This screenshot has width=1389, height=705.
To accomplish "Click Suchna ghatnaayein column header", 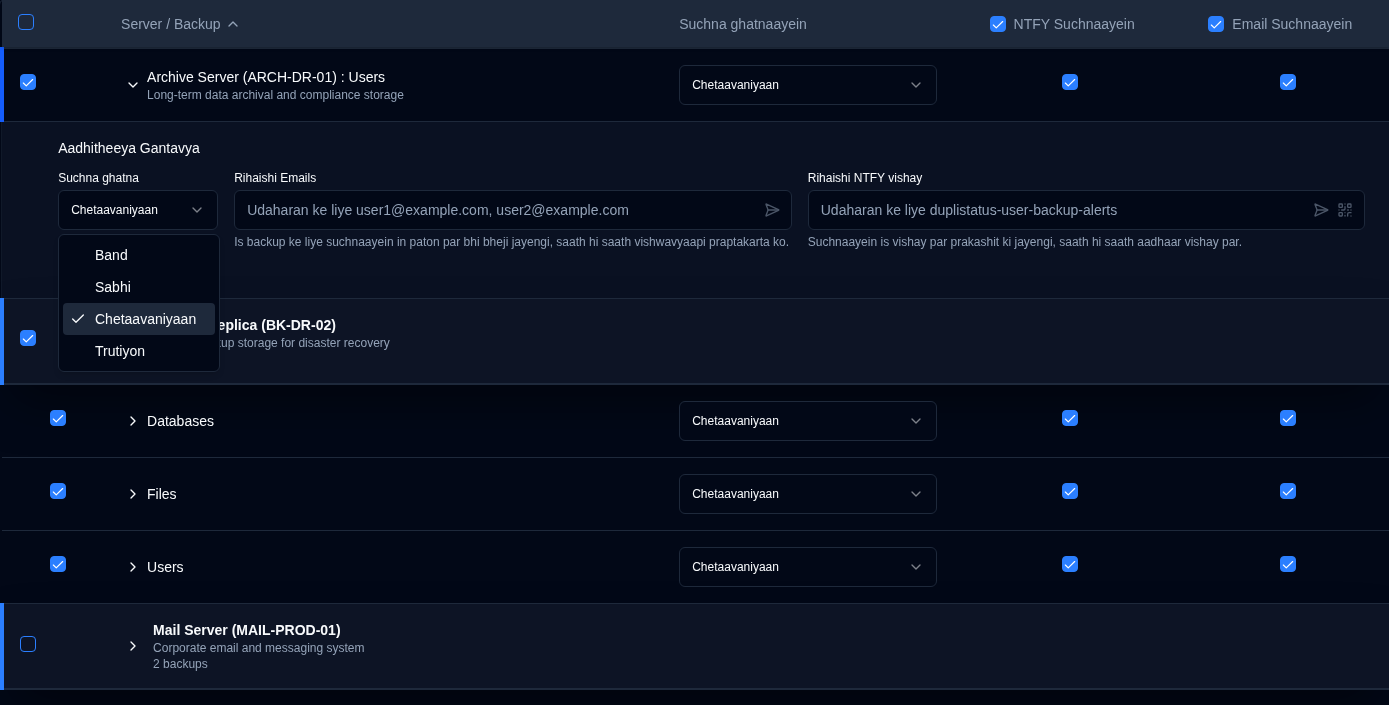I will 743,24.
